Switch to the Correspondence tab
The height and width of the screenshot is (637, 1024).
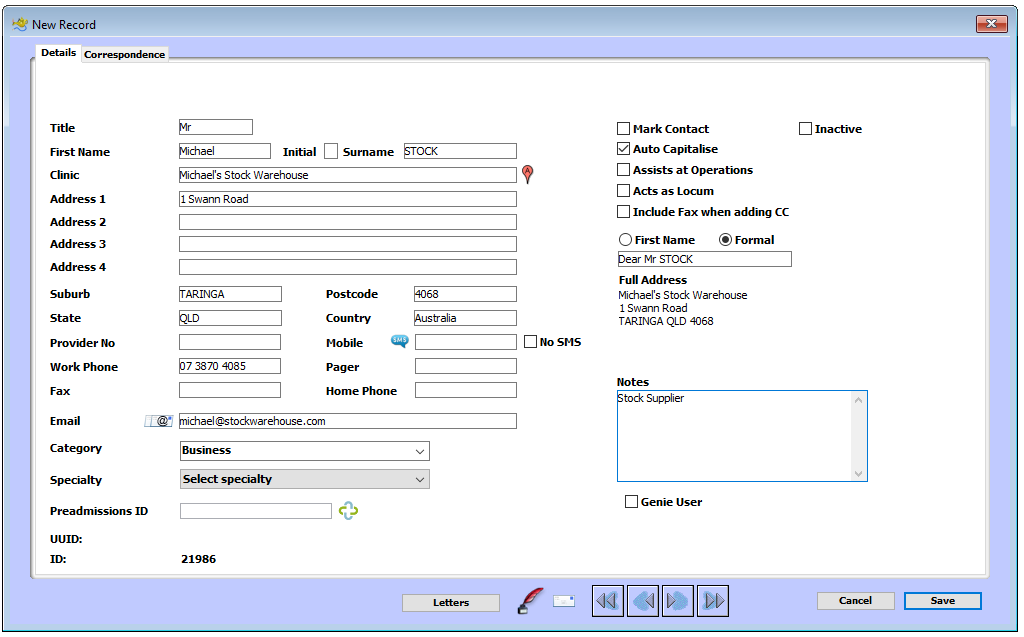(x=124, y=55)
